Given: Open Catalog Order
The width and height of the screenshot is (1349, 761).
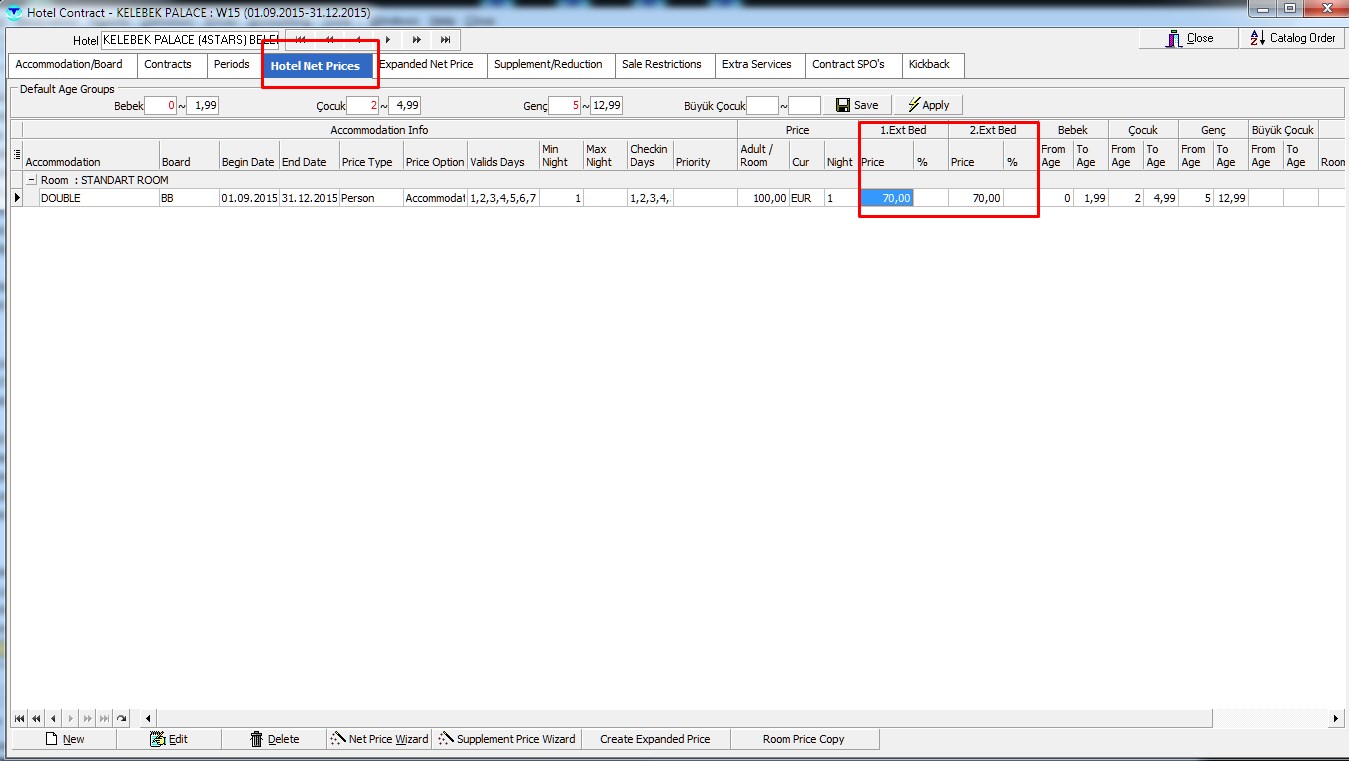Looking at the screenshot, I should coord(1292,38).
